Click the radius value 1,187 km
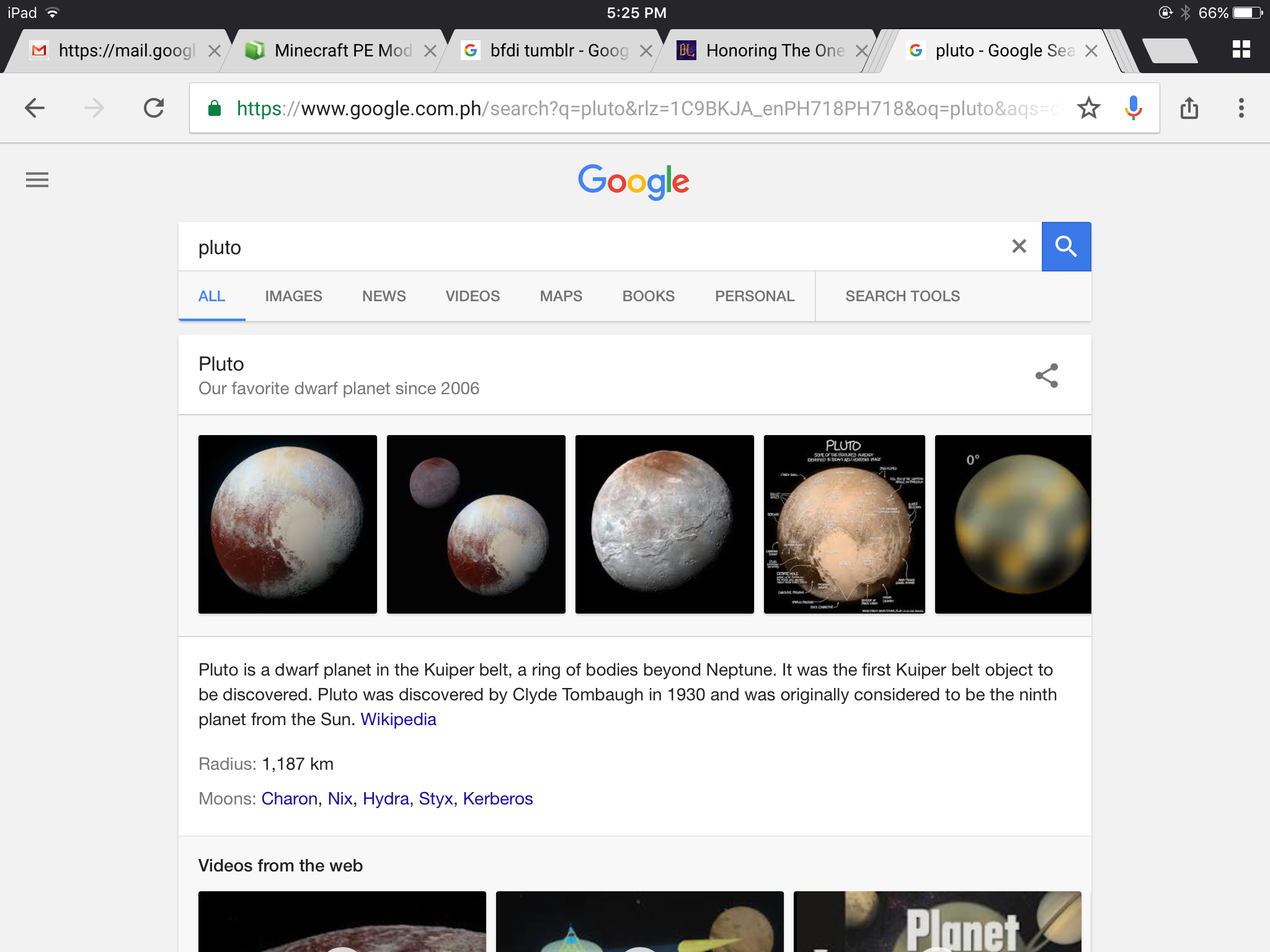Viewport: 1270px width, 952px height. point(298,764)
